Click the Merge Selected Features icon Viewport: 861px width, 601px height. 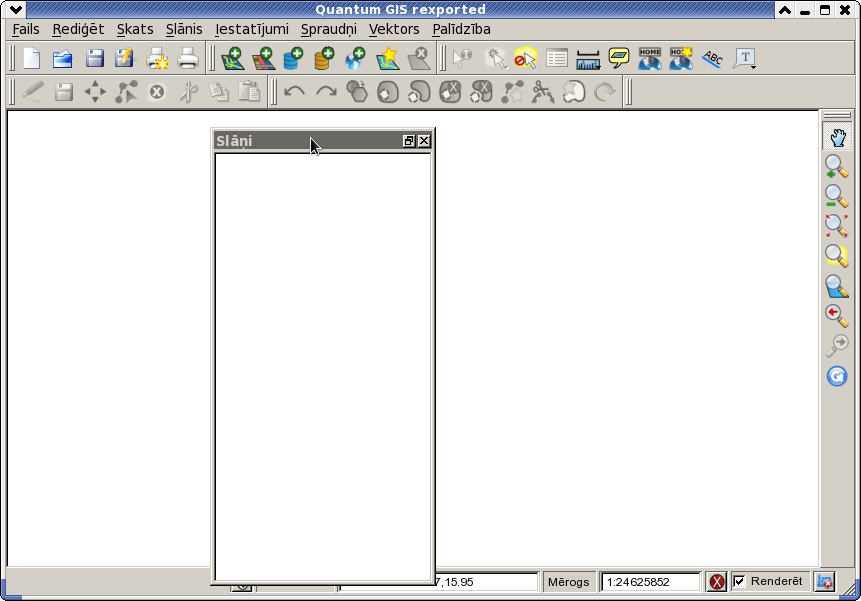pyautogui.click(x=574, y=92)
